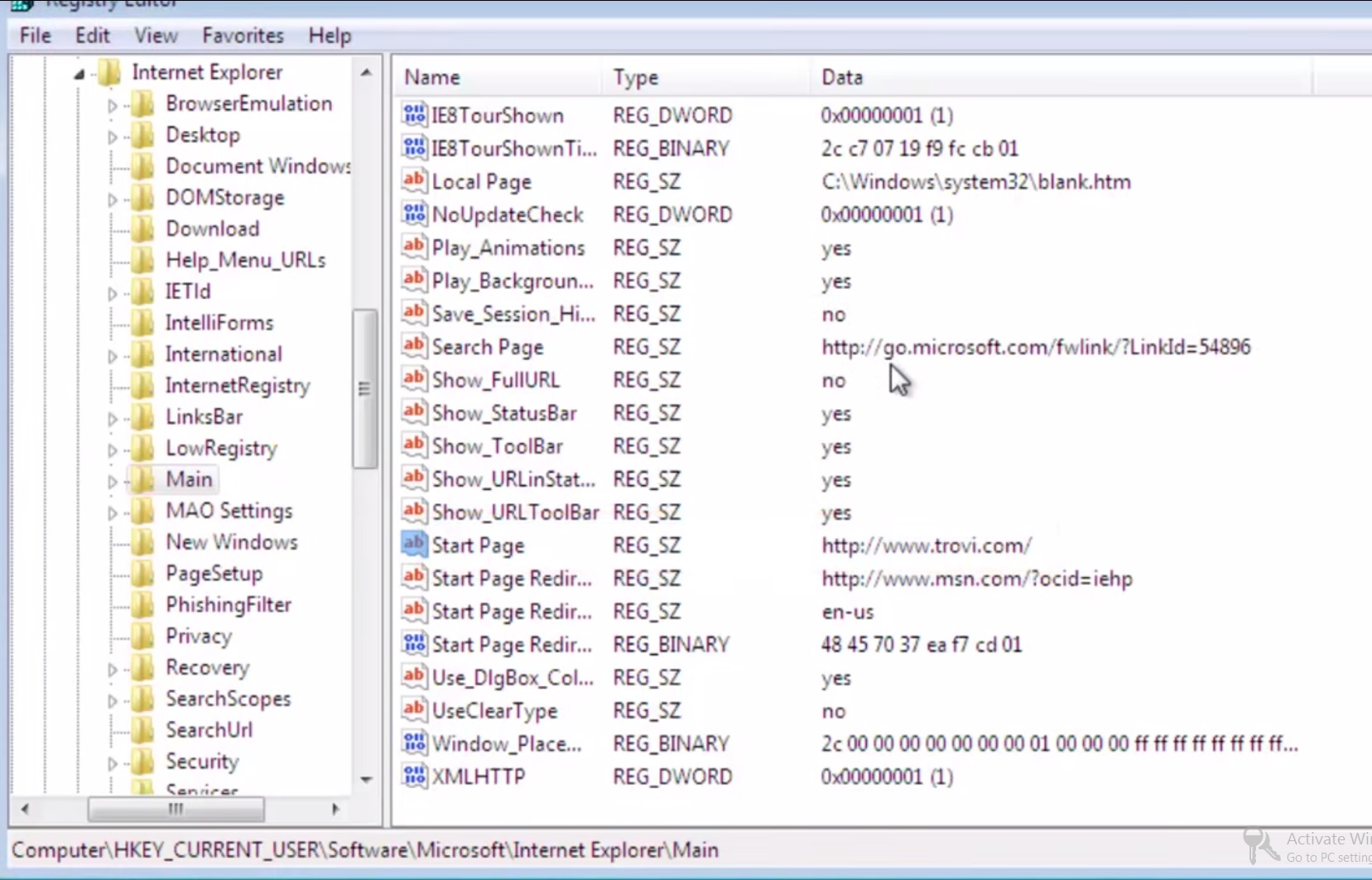The width and height of the screenshot is (1372, 880).
Task: Click the Main key folder icon
Action: 143,480
